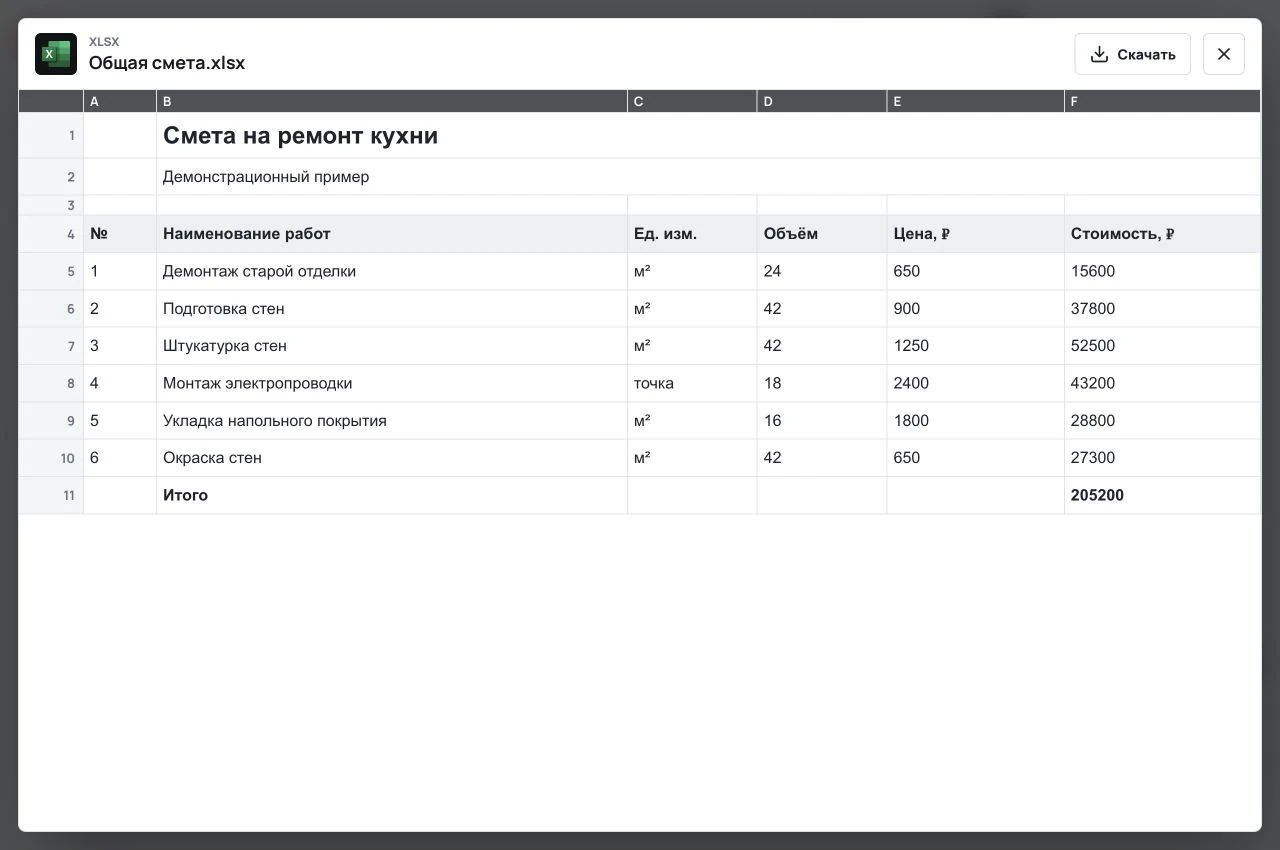
Task: Click the Excel file icon in header
Action: pyautogui.click(x=56, y=54)
